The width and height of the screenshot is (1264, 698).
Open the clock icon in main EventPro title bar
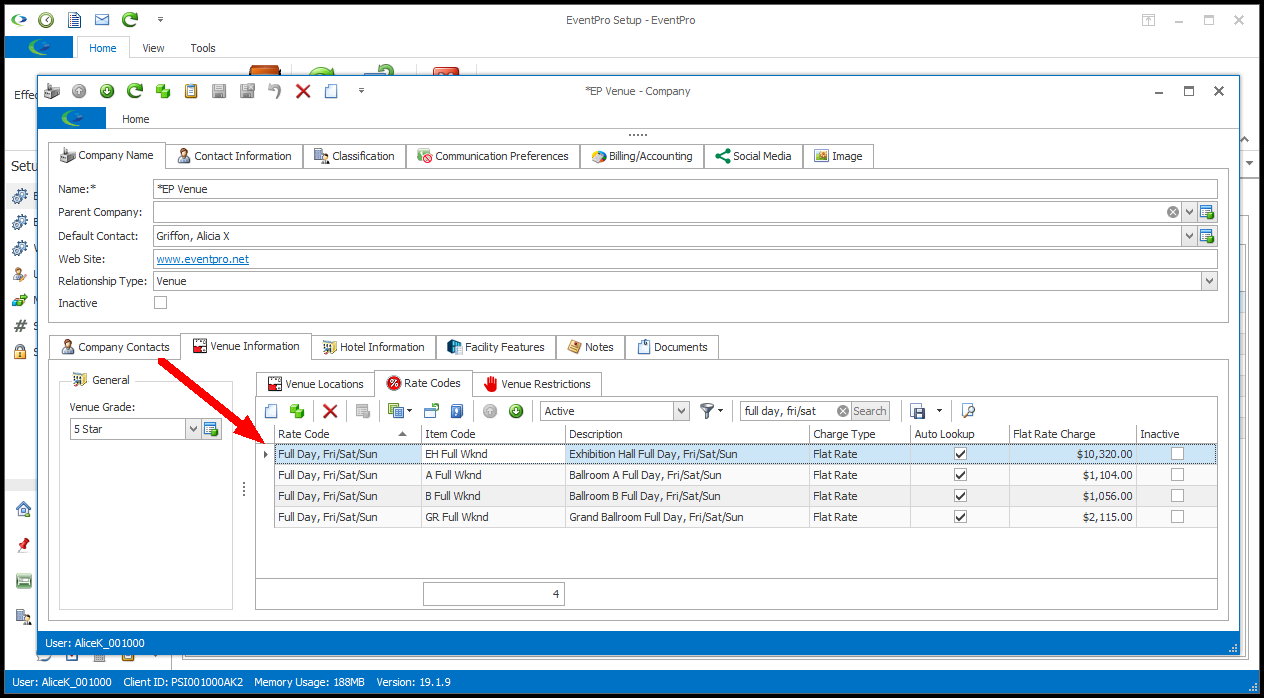[46, 19]
